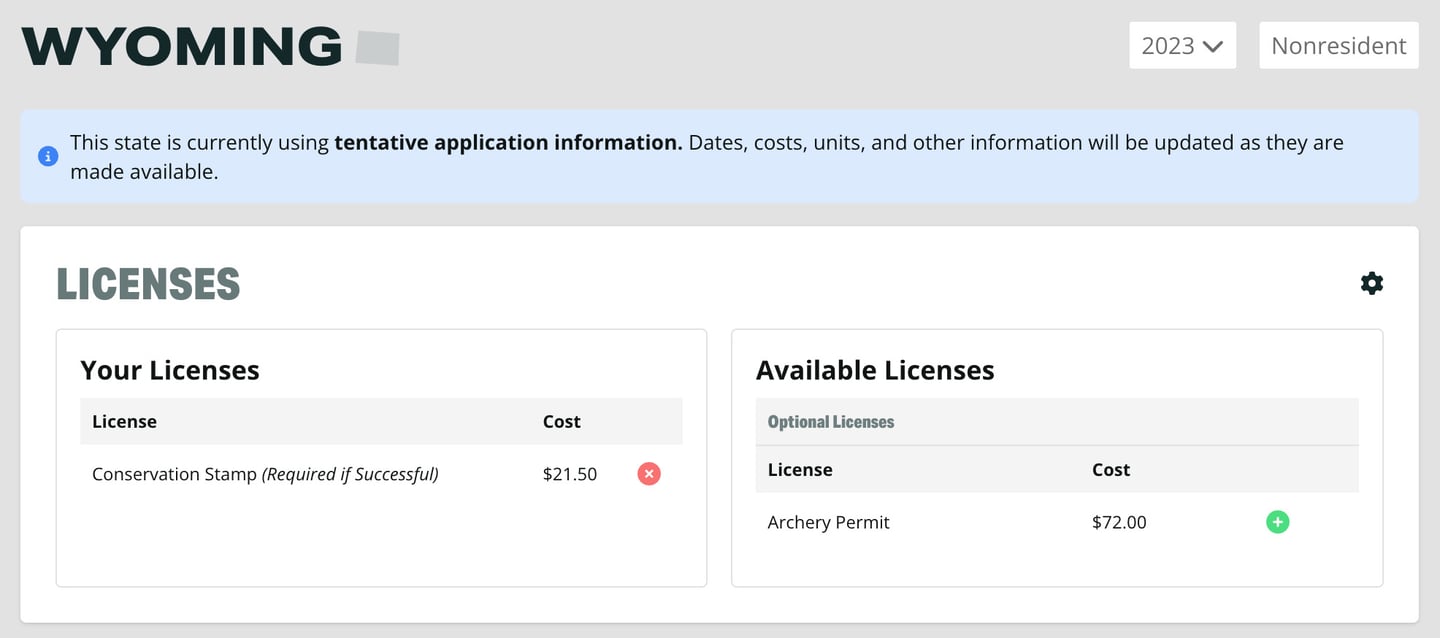Click Cost column header in Available Licenses
The height and width of the screenshot is (638, 1440).
click(1111, 469)
